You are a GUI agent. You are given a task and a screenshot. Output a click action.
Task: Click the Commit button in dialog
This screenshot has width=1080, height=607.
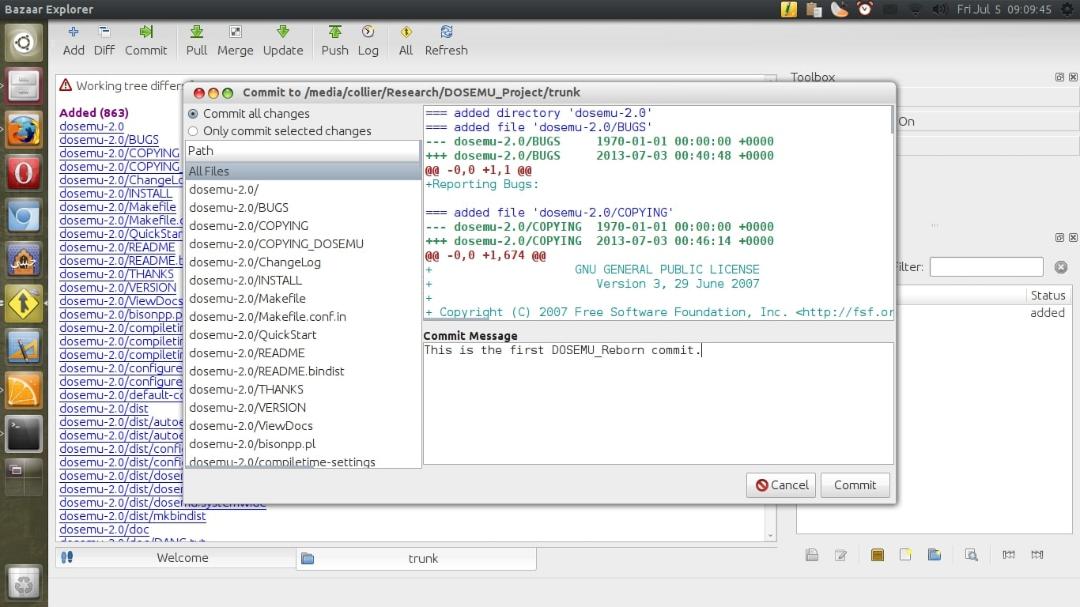[855, 485]
